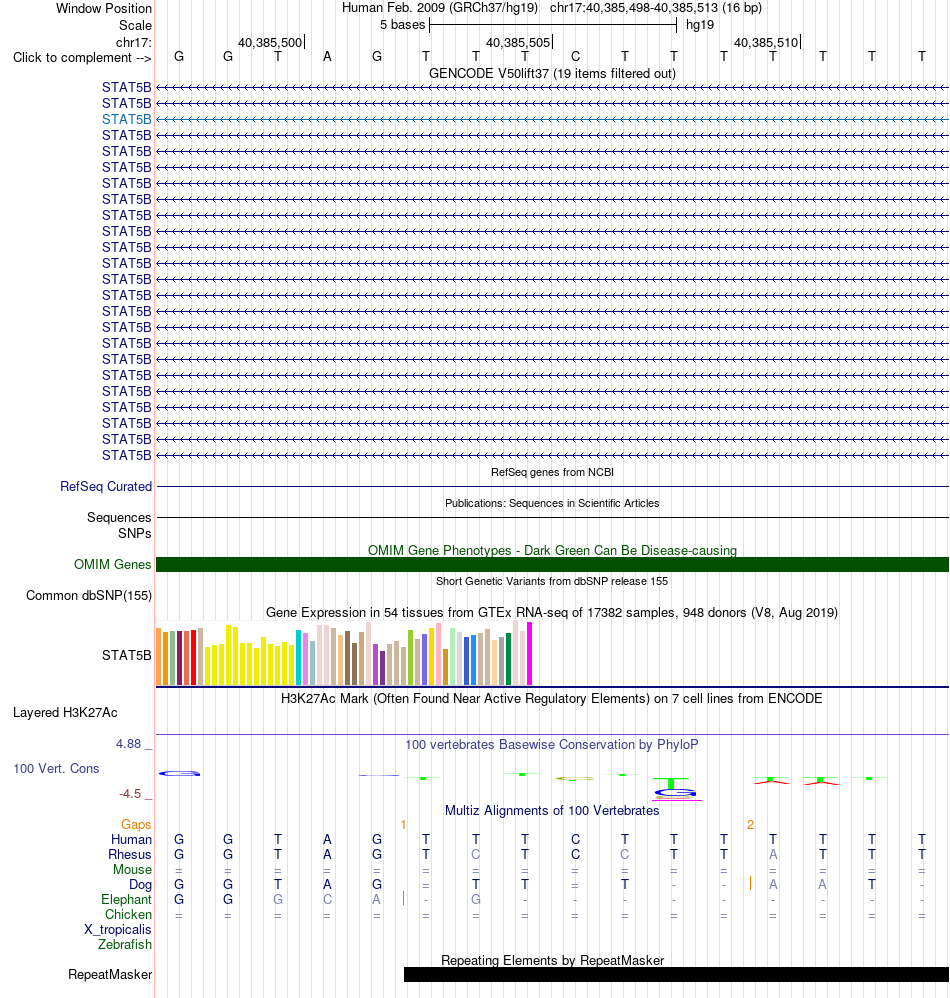
Task: Click the Gaps row label in Multiz alignment
Action: click(136, 825)
